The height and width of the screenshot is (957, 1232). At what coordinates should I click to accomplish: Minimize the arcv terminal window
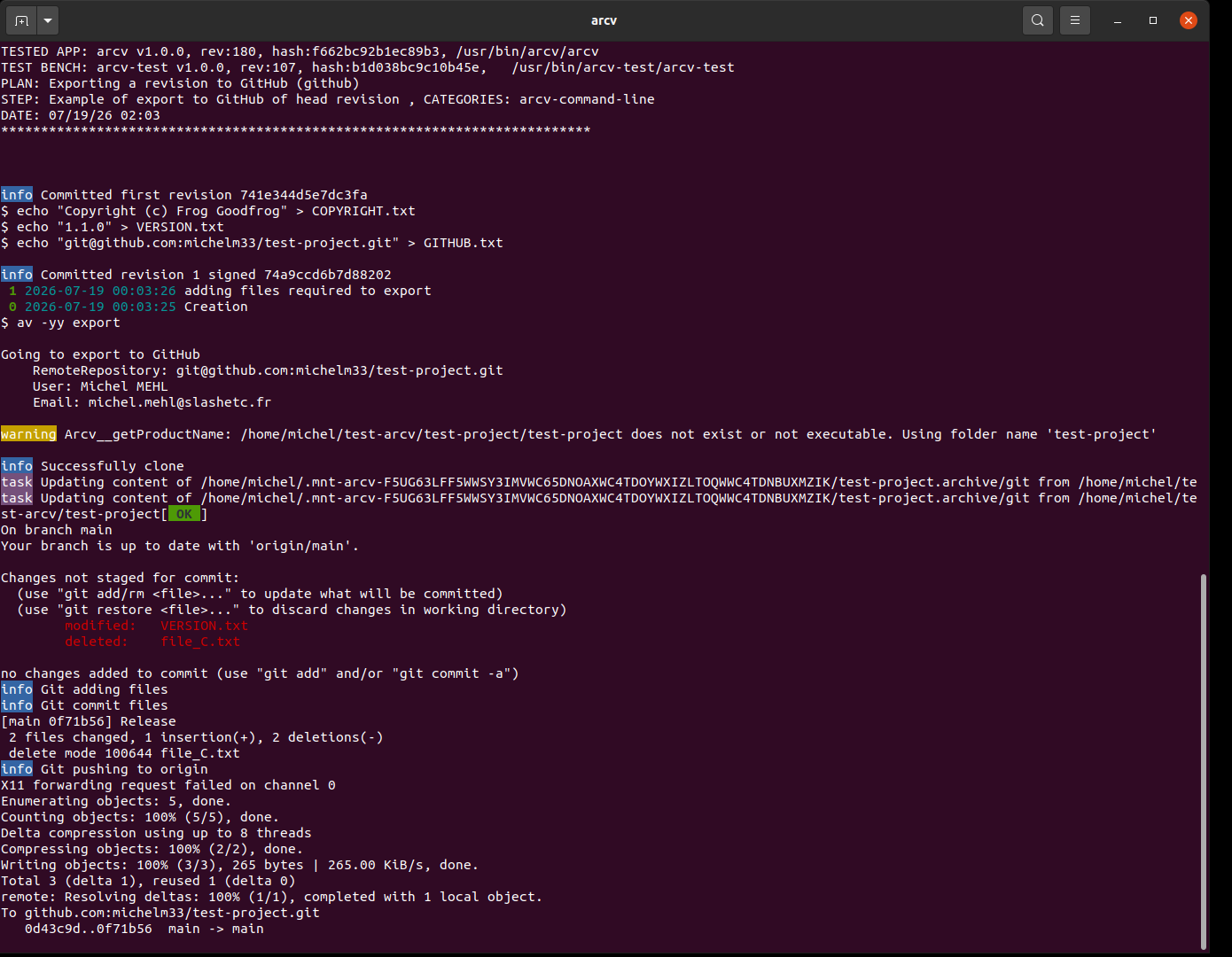[x=1118, y=20]
